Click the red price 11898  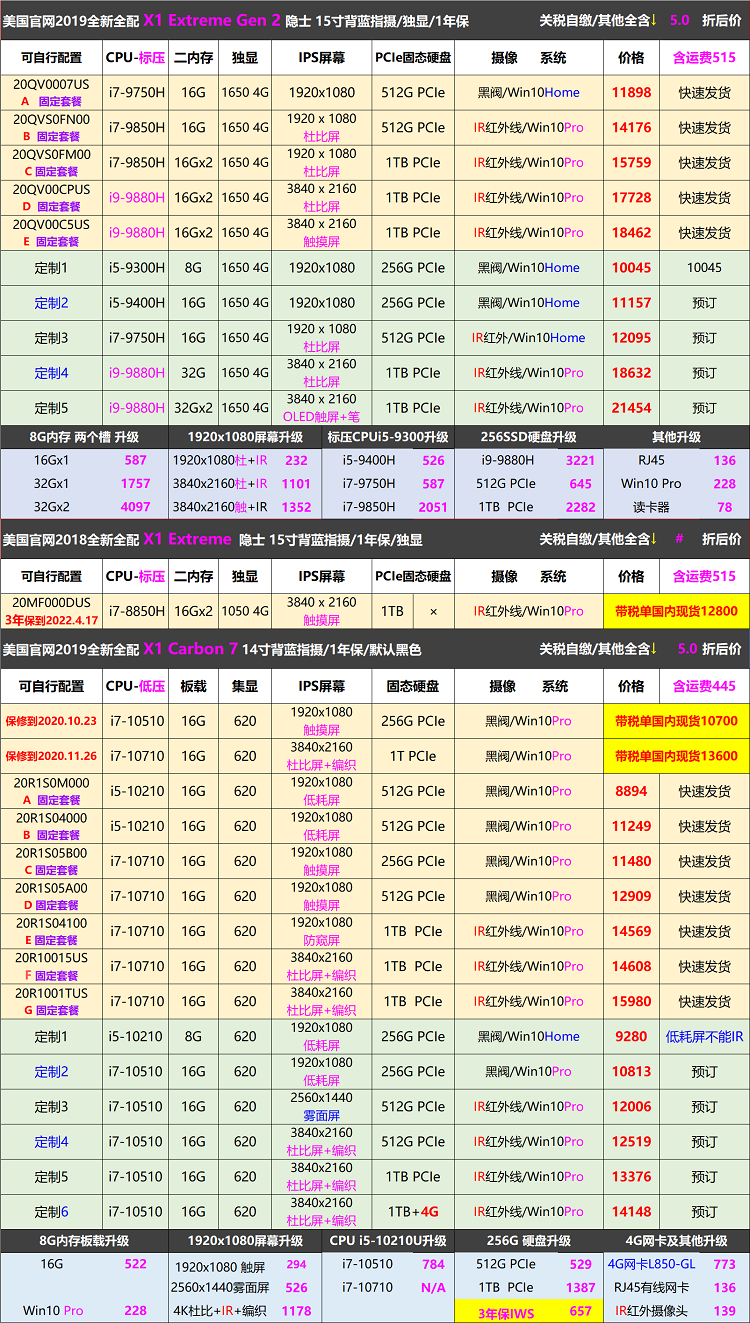[x=631, y=93]
